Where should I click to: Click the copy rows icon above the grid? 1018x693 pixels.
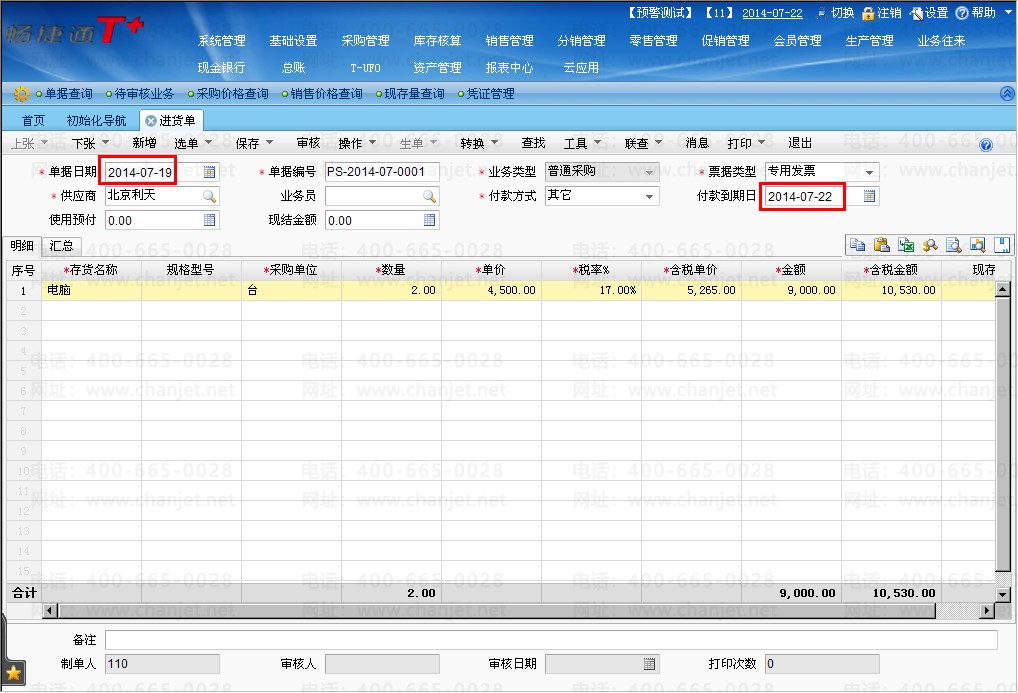(857, 245)
